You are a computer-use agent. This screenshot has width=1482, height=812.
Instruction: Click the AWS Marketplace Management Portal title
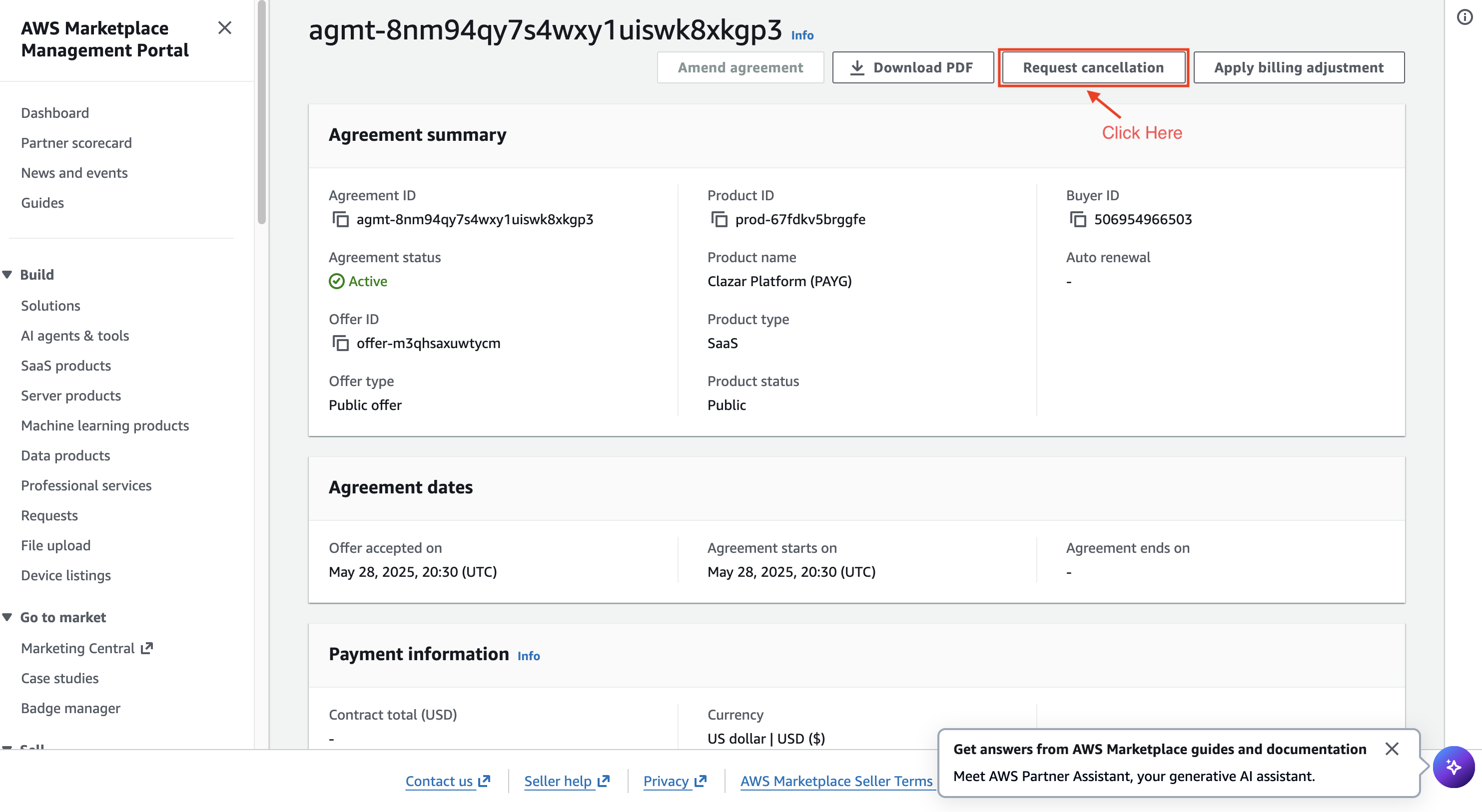[x=105, y=39]
